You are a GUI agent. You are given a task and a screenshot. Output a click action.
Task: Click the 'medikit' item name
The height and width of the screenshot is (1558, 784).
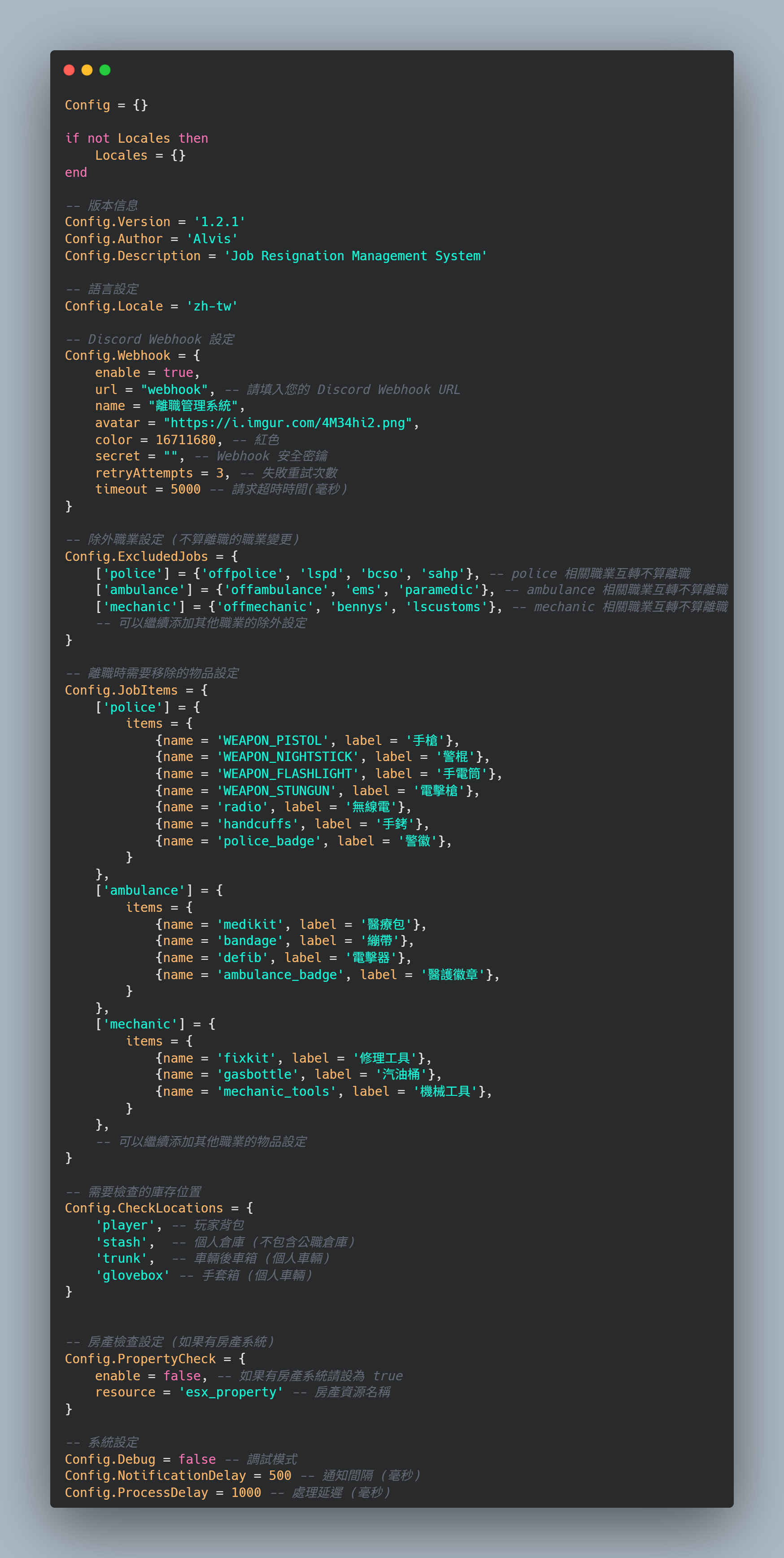click(x=250, y=924)
